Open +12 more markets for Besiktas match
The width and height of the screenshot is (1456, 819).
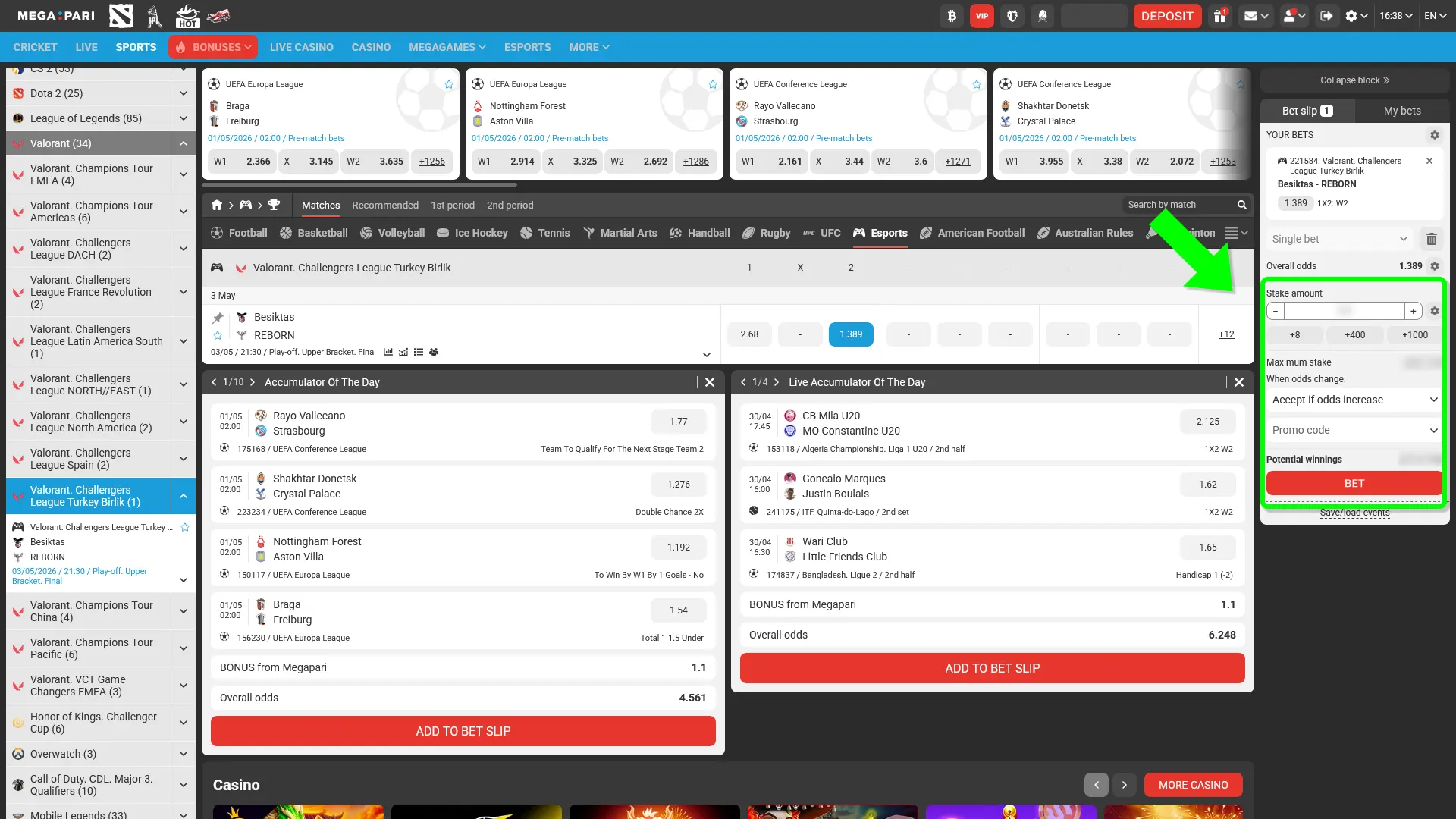pyautogui.click(x=1226, y=334)
